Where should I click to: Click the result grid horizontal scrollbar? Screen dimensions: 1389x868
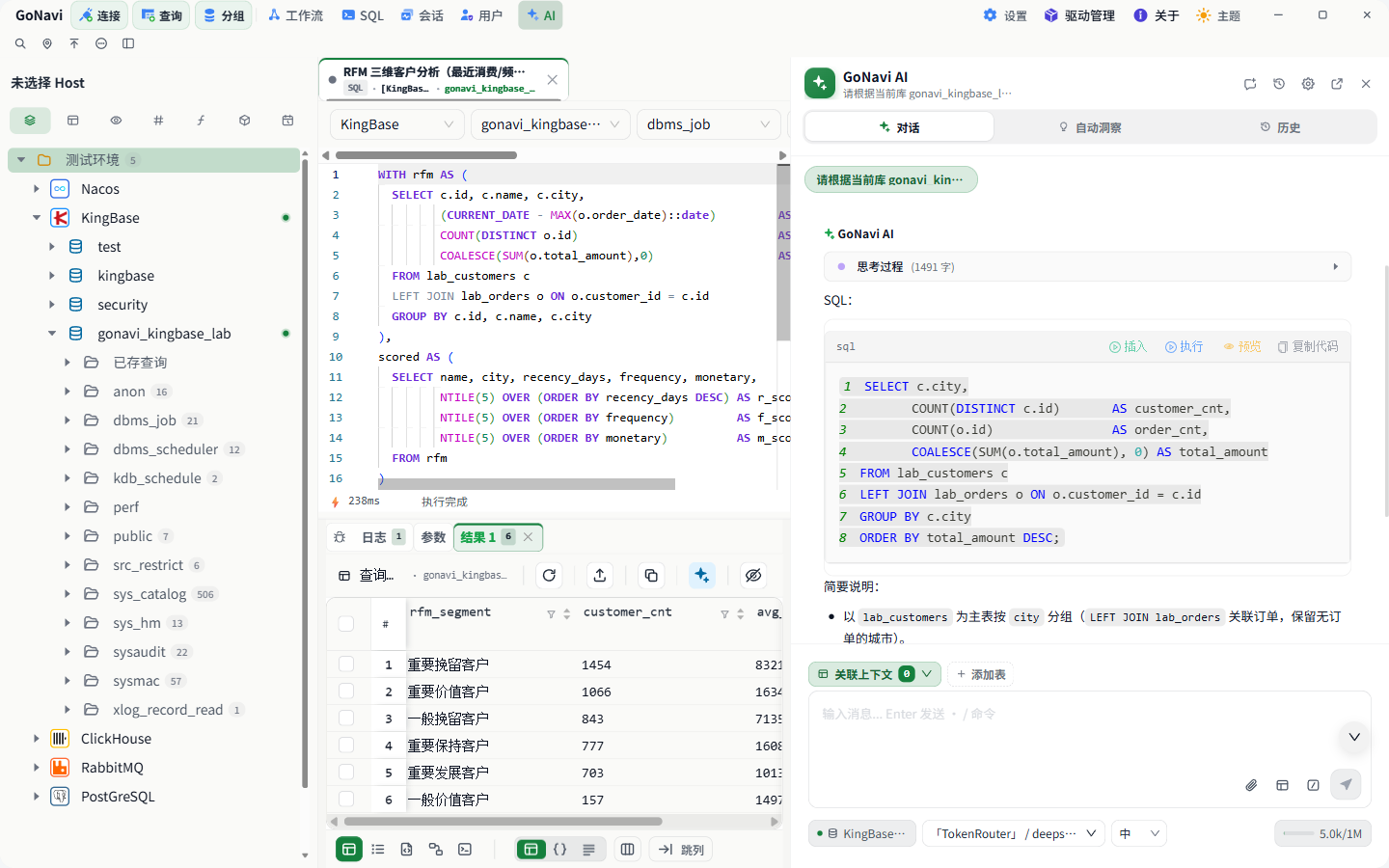click(504, 822)
